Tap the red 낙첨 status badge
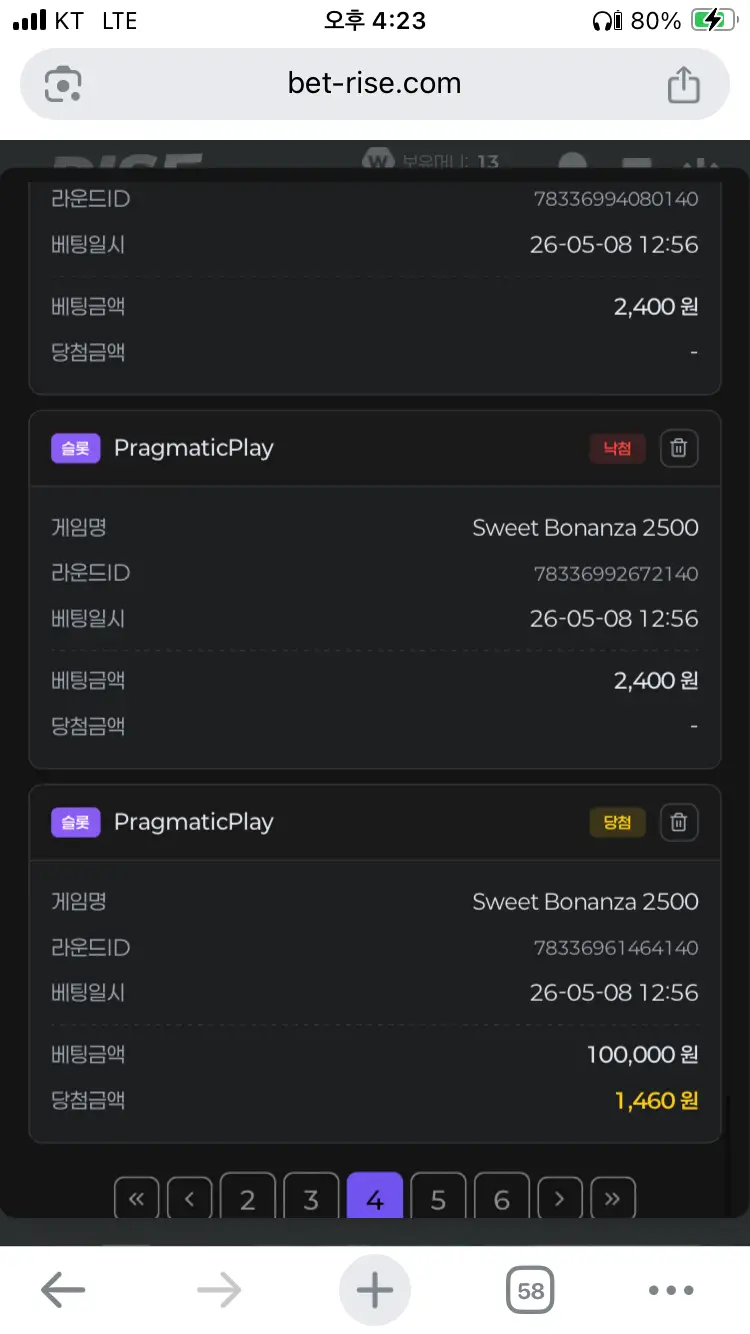The width and height of the screenshot is (750, 1334). coord(617,448)
